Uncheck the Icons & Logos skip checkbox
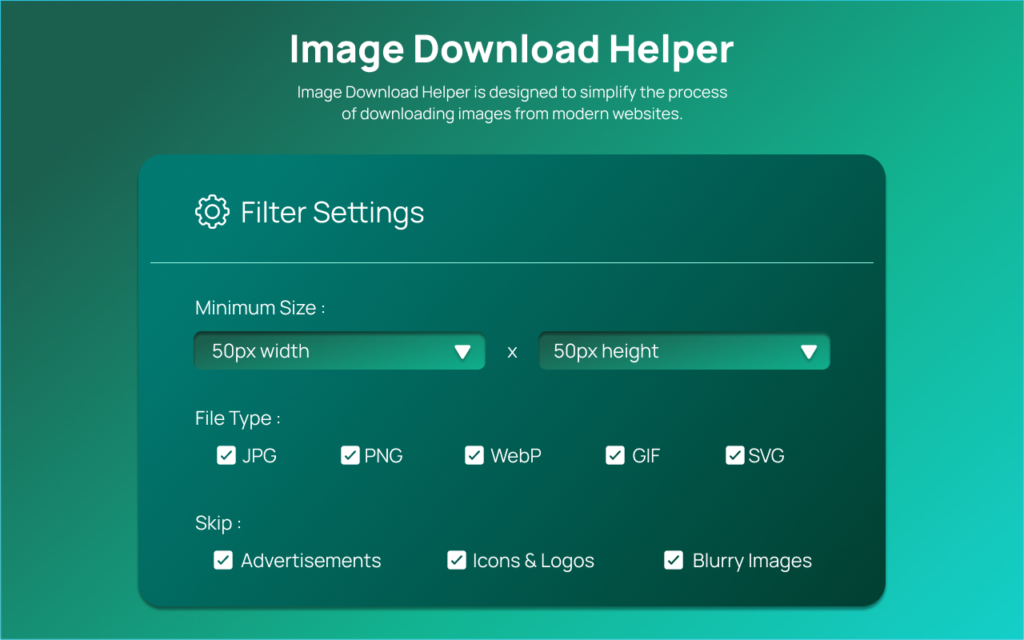This screenshot has width=1024, height=640. (456, 560)
